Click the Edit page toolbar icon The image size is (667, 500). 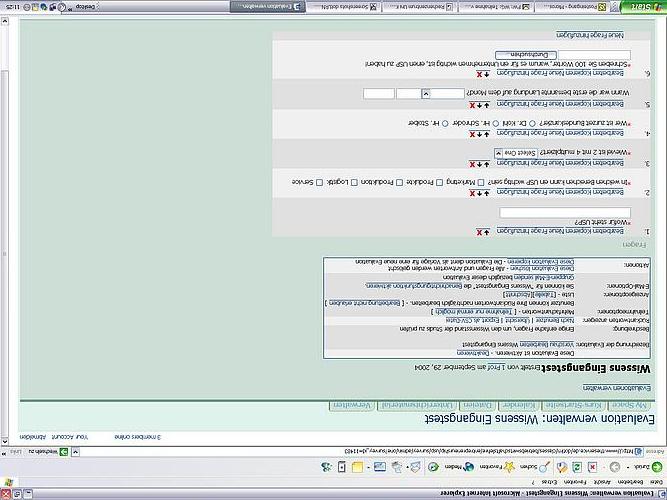point(379,467)
